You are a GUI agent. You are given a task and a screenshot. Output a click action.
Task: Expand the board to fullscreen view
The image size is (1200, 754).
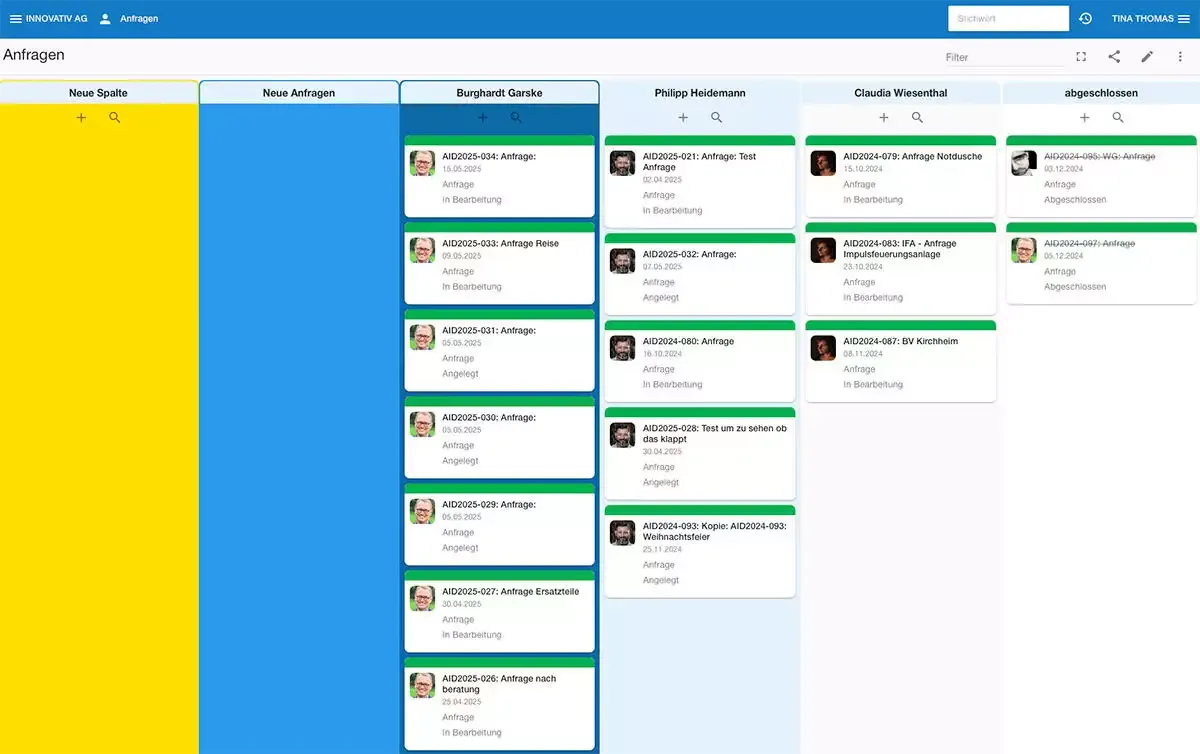coord(1080,57)
